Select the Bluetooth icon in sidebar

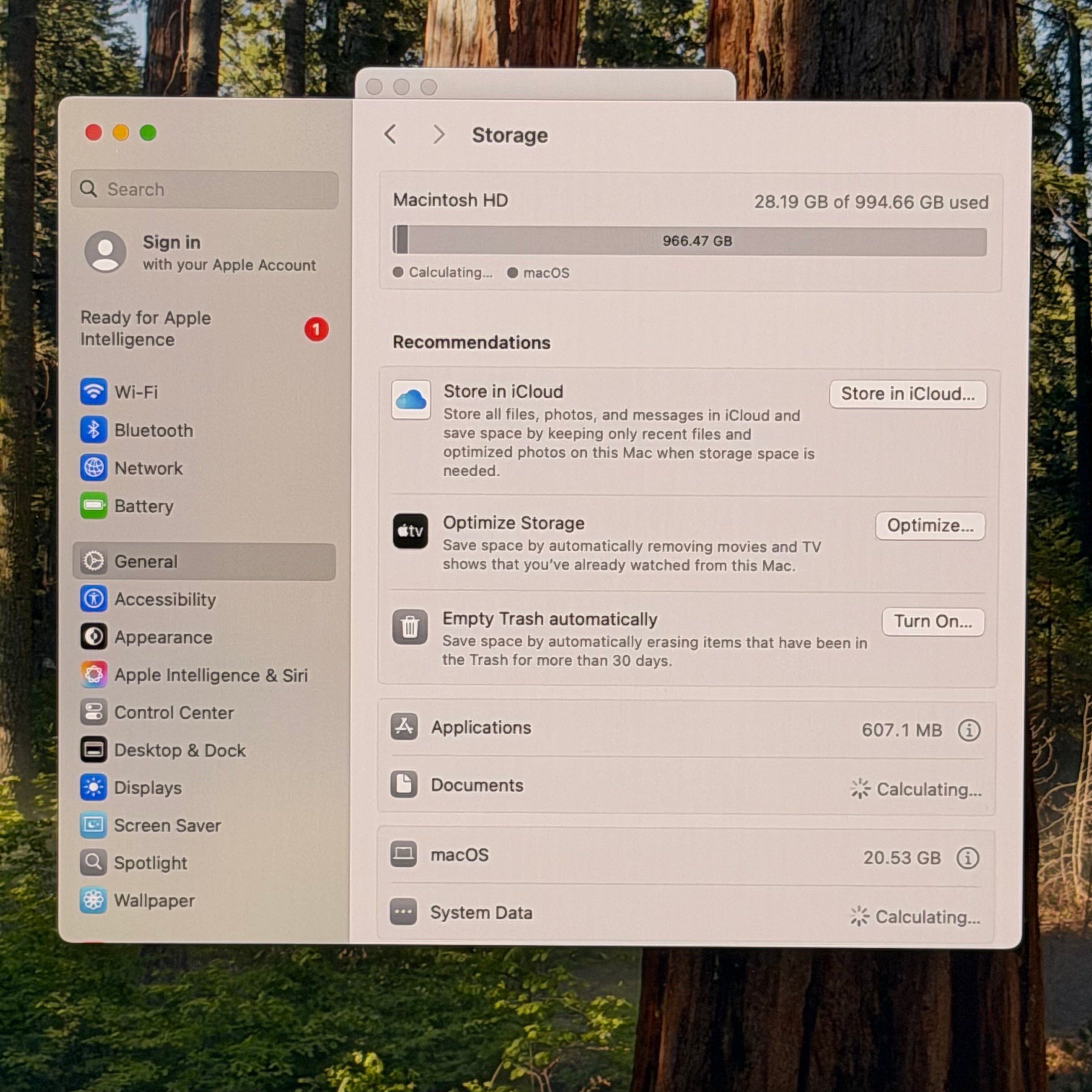93,430
